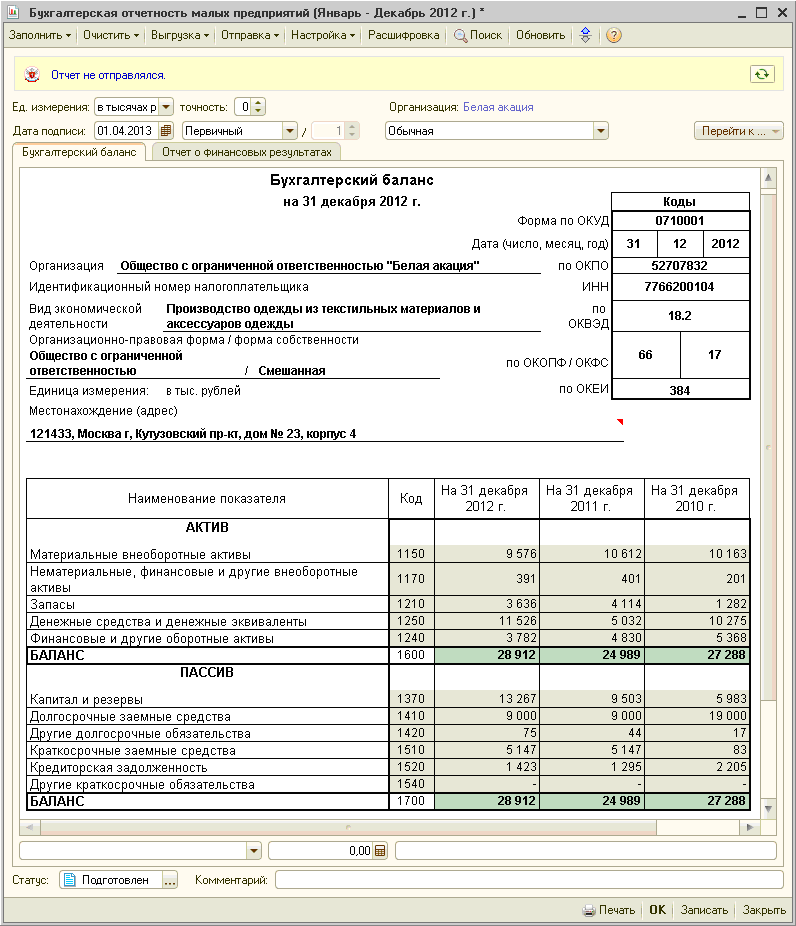Open the Заполнить menu
796x926 pixels.
point(40,35)
